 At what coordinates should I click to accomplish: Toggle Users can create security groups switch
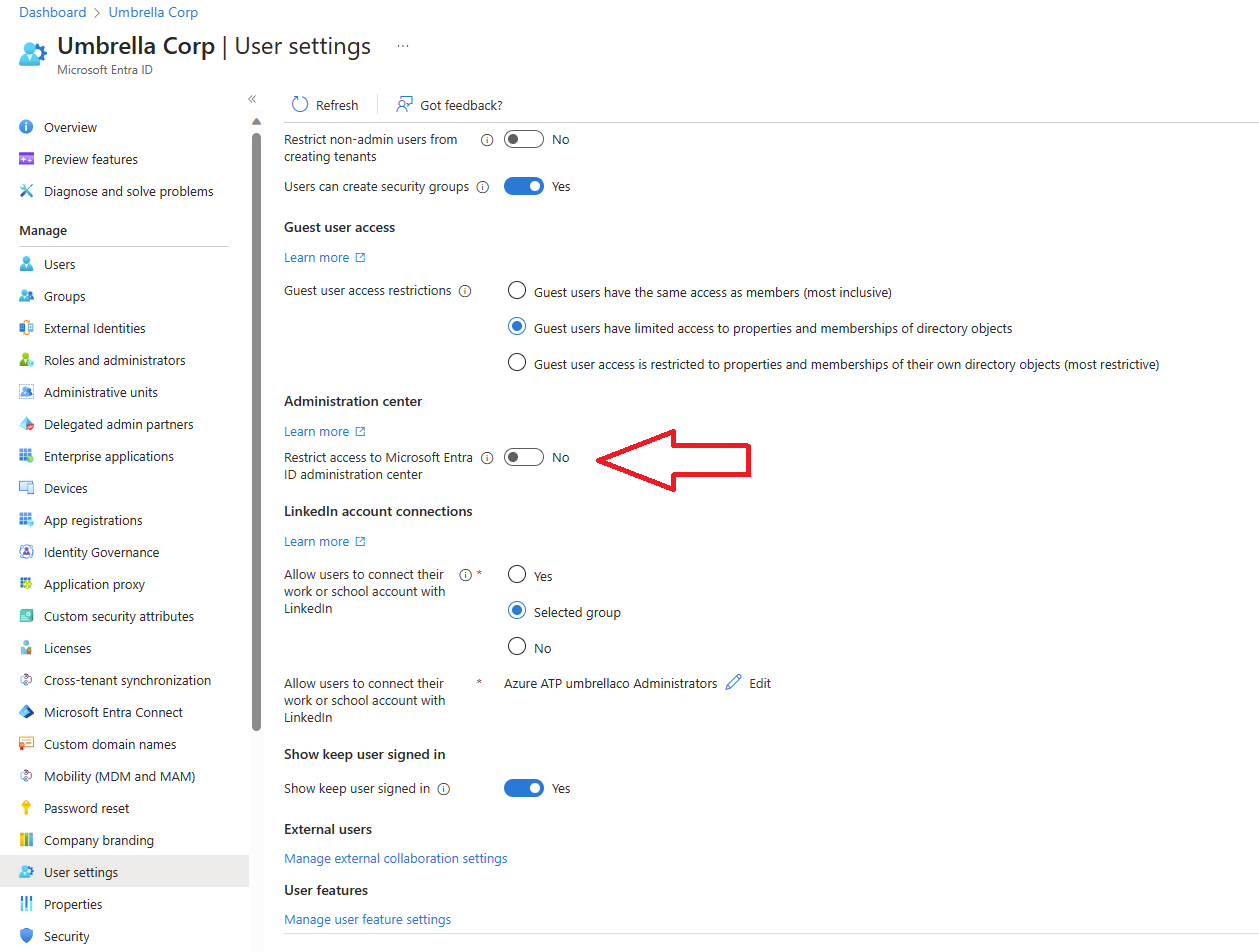point(523,186)
